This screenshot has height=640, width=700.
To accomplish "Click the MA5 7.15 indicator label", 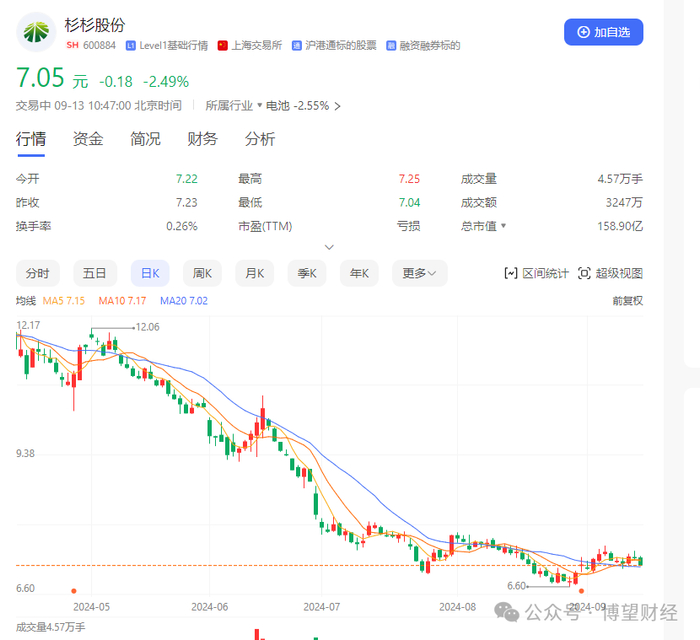I will (x=63, y=301).
